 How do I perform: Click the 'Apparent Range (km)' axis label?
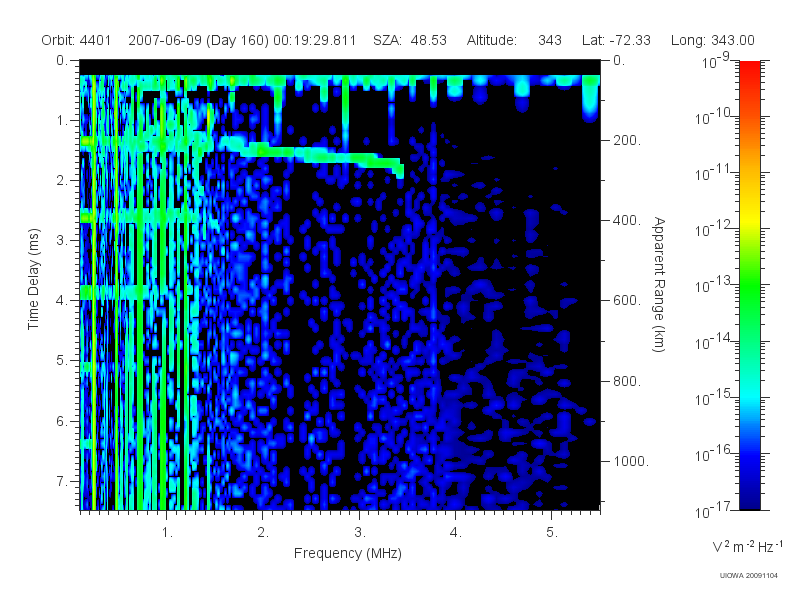pyautogui.click(x=659, y=285)
